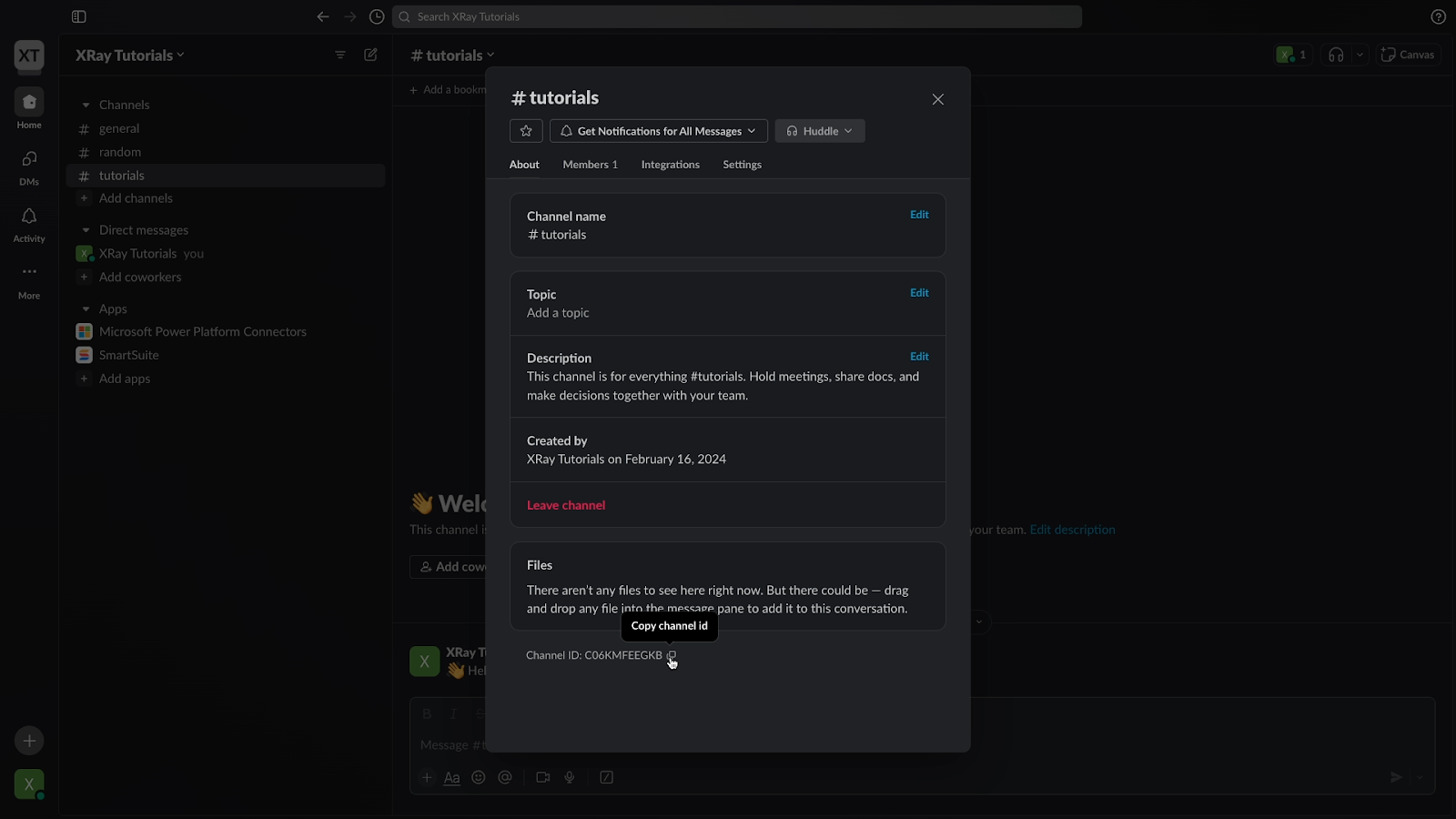Open DMs in the sidebar
Image resolution: width=1456 pixels, height=819 pixels.
pos(29,167)
